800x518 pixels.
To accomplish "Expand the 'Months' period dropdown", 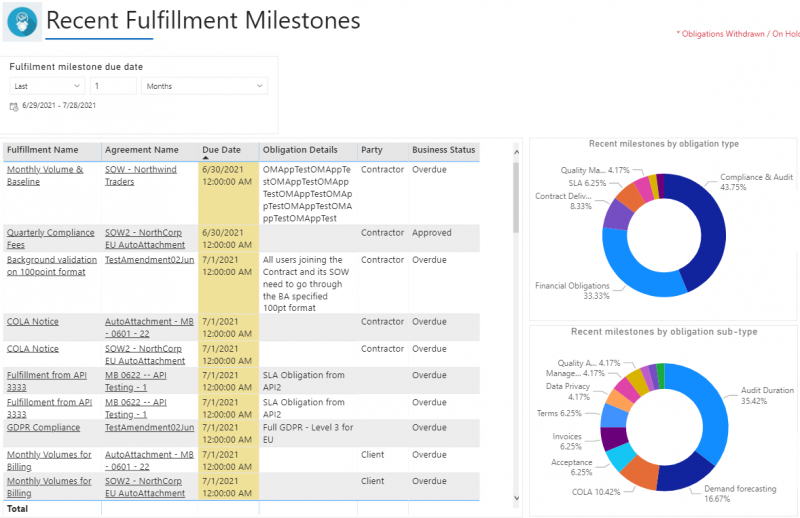I will click(205, 87).
